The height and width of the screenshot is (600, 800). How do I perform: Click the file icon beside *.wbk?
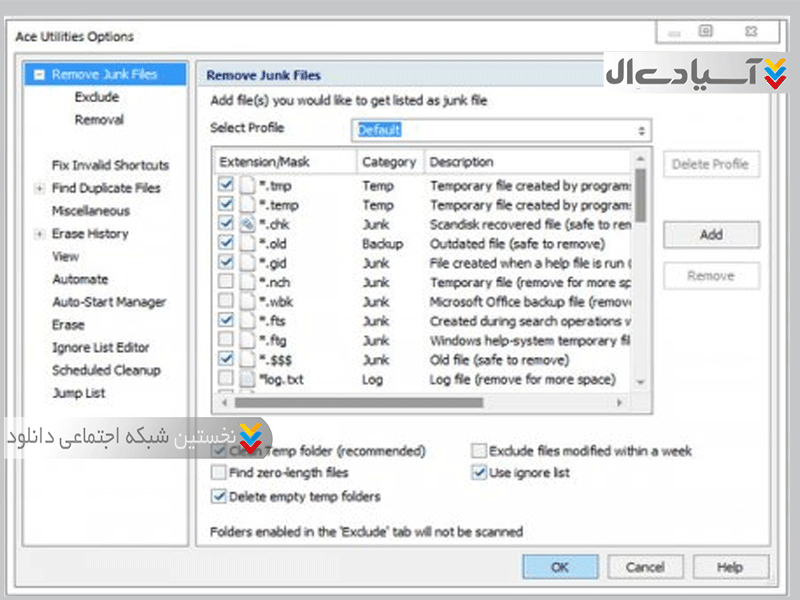(x=247, y=302)
